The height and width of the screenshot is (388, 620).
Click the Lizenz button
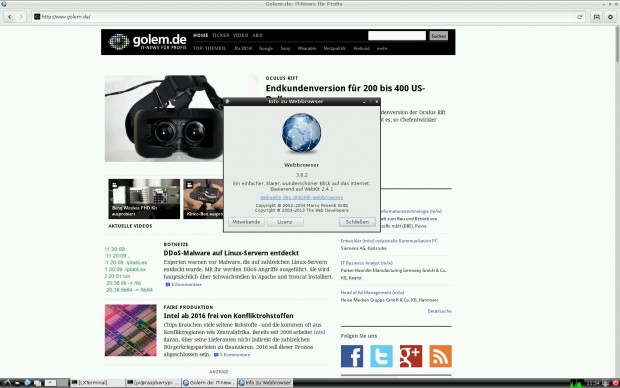(x=285, y=222)
